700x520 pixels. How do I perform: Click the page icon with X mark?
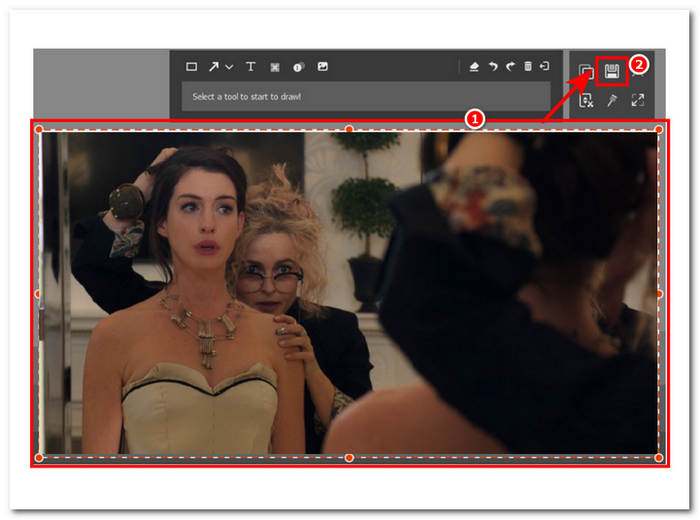click(x=586, y=100)
